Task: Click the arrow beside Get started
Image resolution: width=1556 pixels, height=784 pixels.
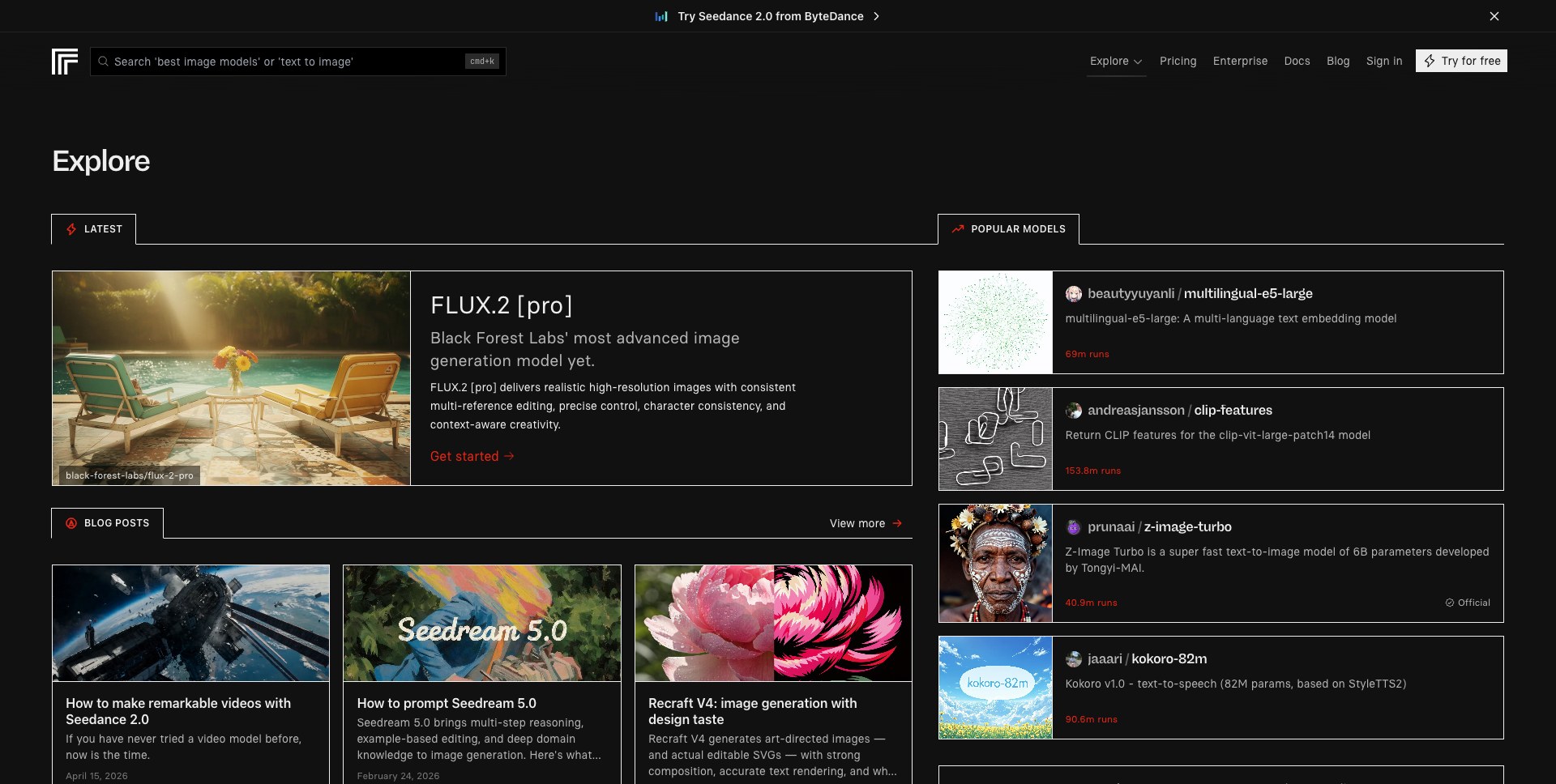Action: coord(509,456)
